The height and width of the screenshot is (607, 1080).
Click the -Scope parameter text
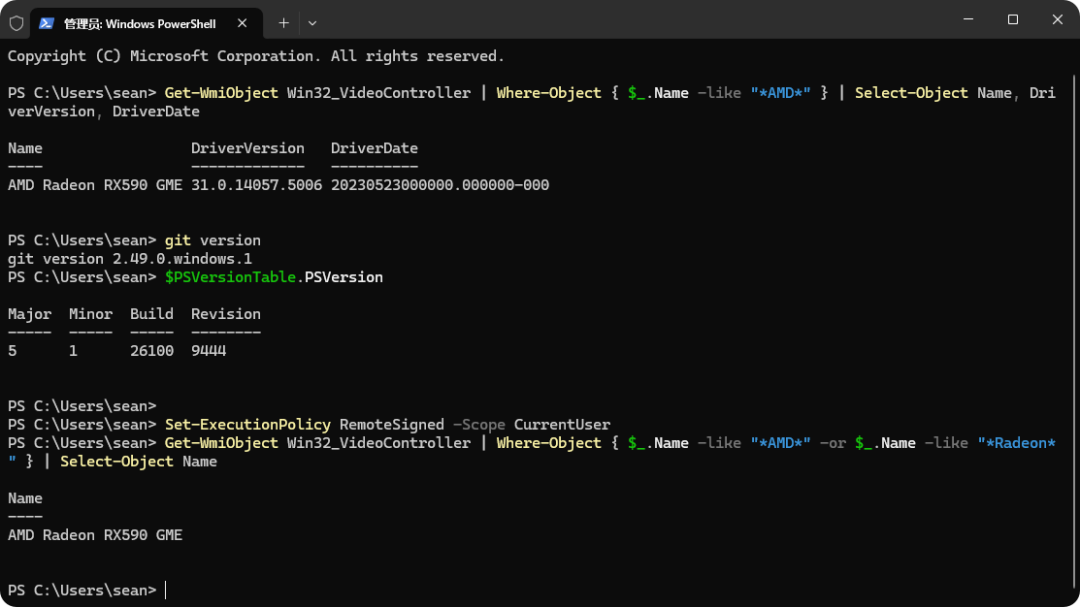479,425
